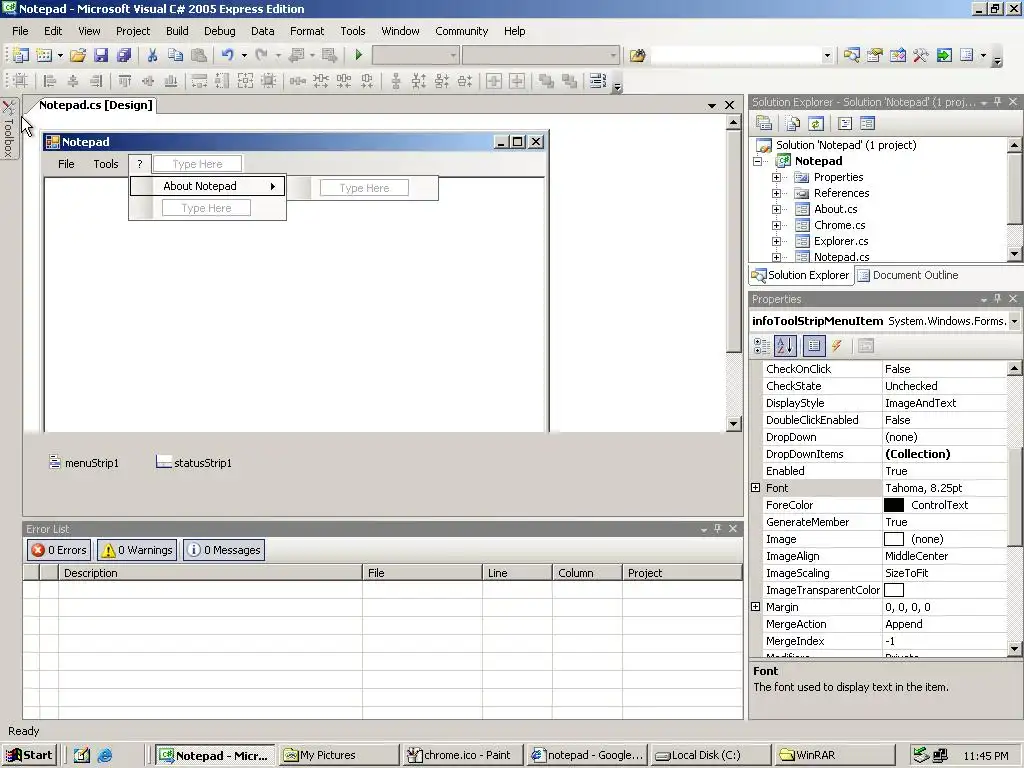Open the active documents list dropdown arrow
Image resolution: width=1024 pixels, height=768 pixels.
pyautogui.click(x=712, y=105)
